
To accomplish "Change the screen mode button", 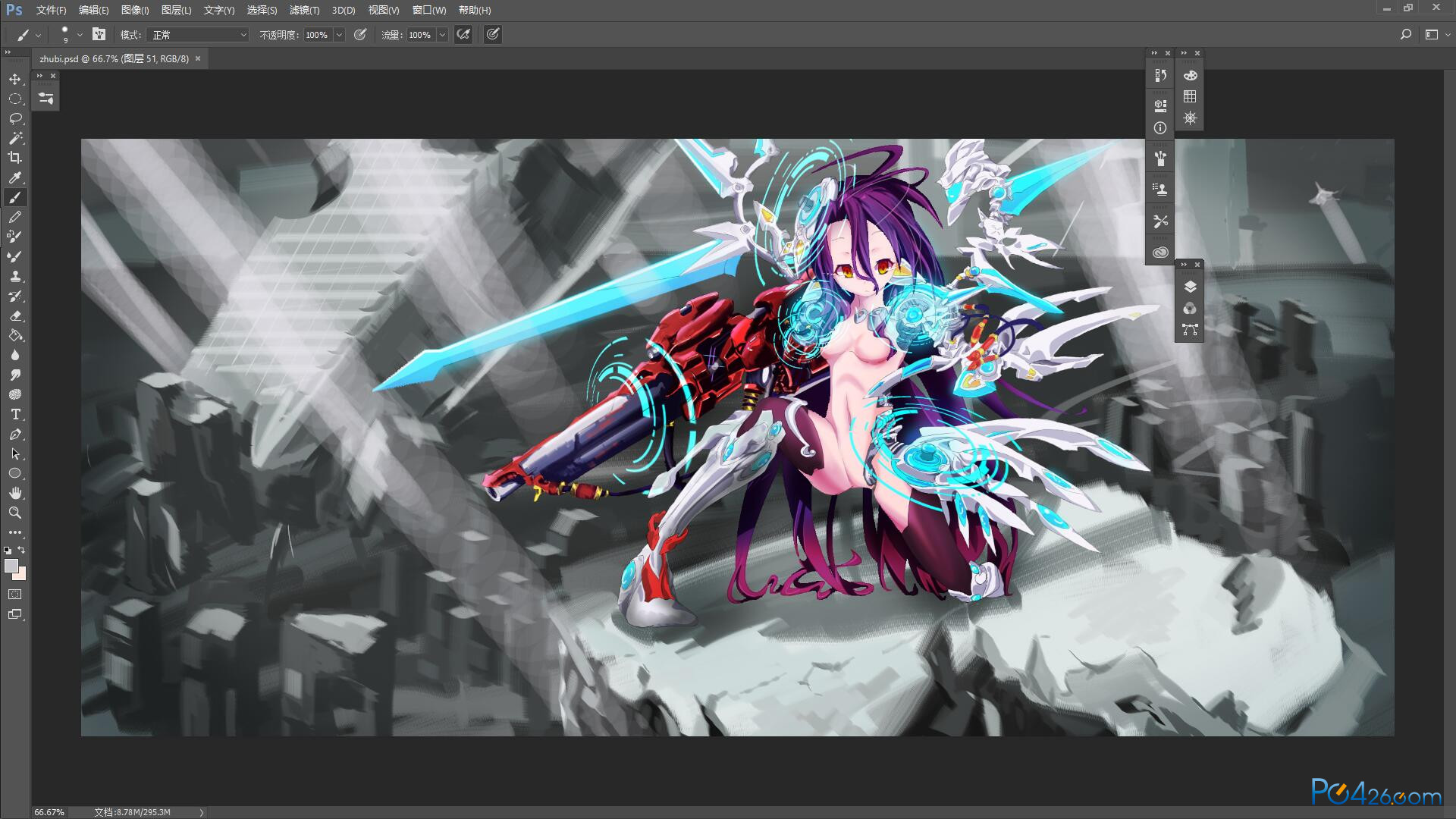I will pyautogui.click(x=15, y=614).
